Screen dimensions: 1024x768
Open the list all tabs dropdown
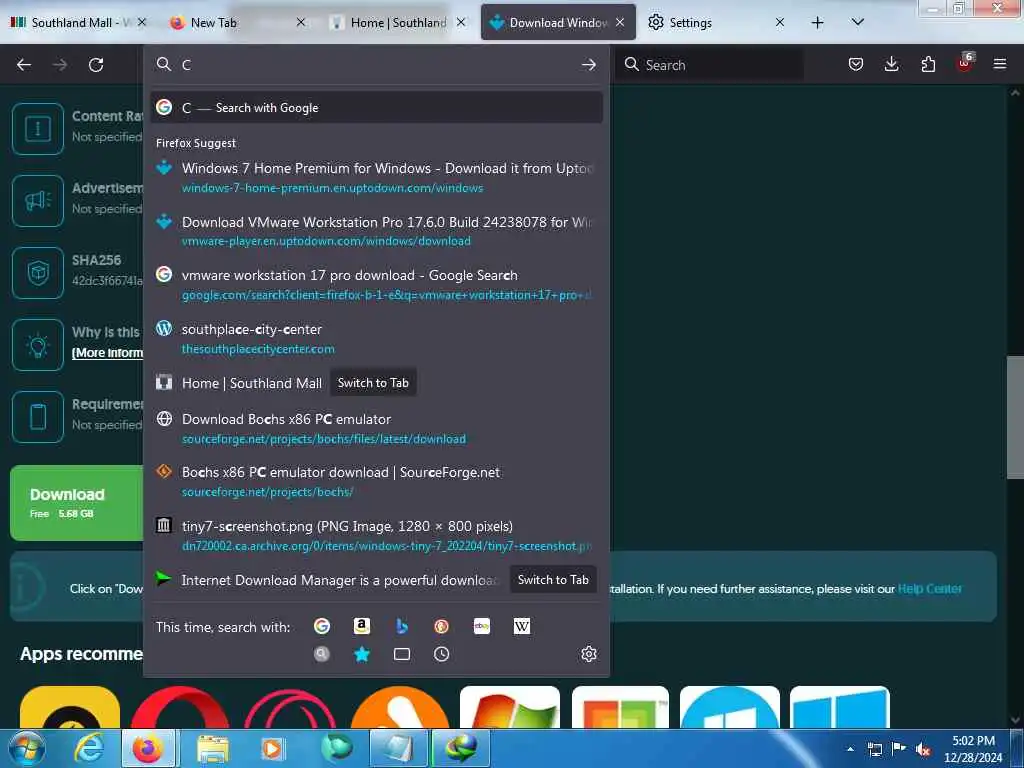click(x=857, y=22)
